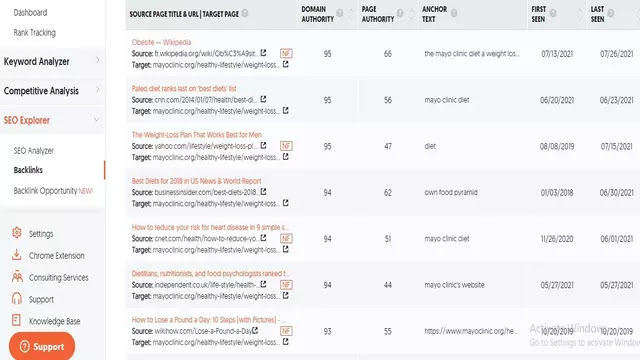This screenshot has height=360, width=640.
Task: Select last seen date 07/26/2021
Action: (x=616, y=53)
